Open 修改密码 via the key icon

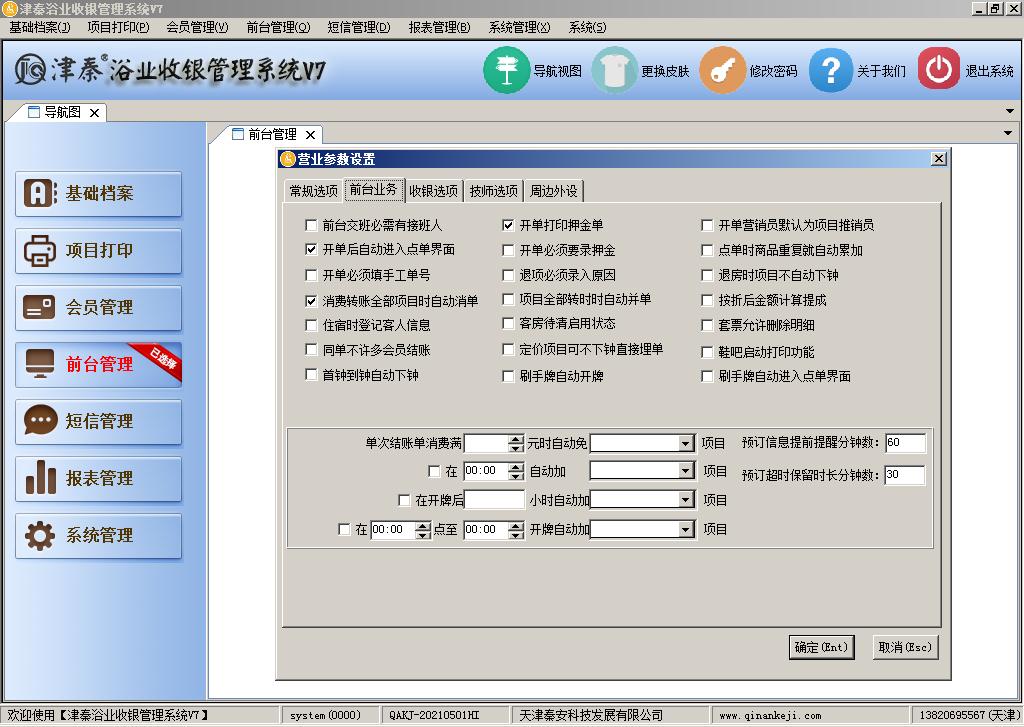tap(722, 70)
